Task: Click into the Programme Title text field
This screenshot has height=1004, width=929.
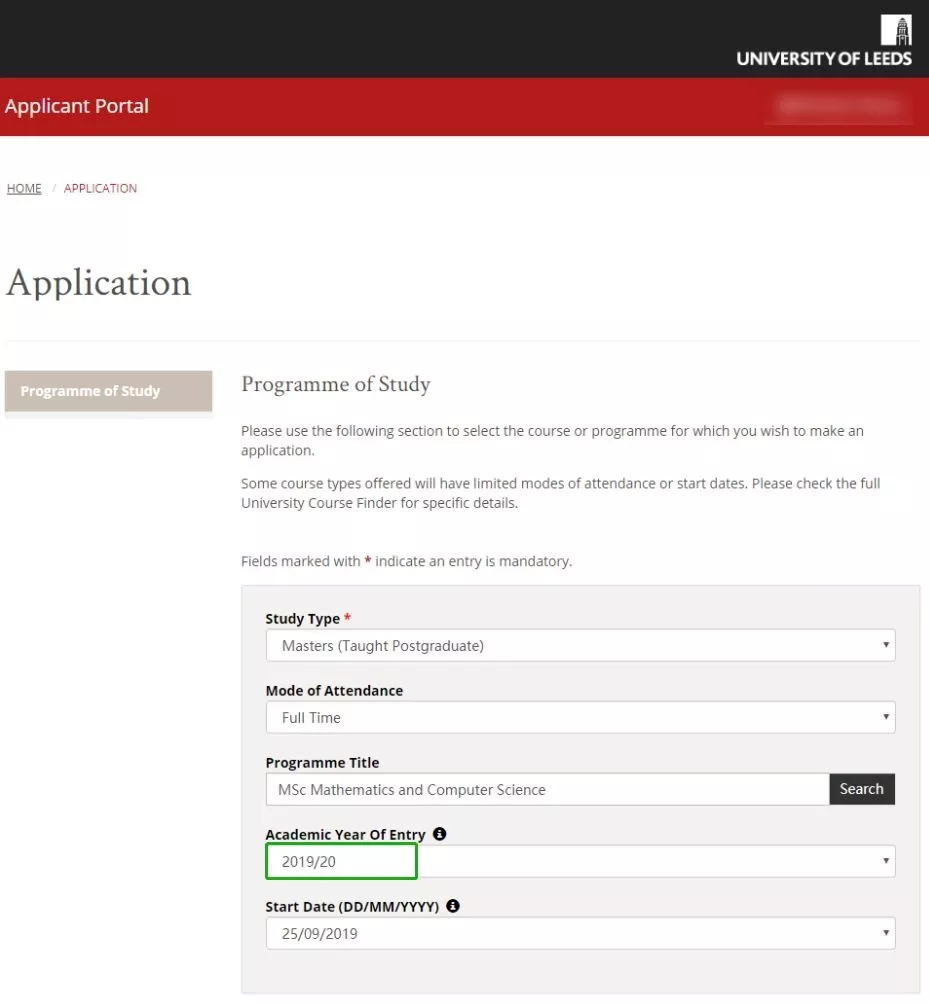Action: point(546,789)
